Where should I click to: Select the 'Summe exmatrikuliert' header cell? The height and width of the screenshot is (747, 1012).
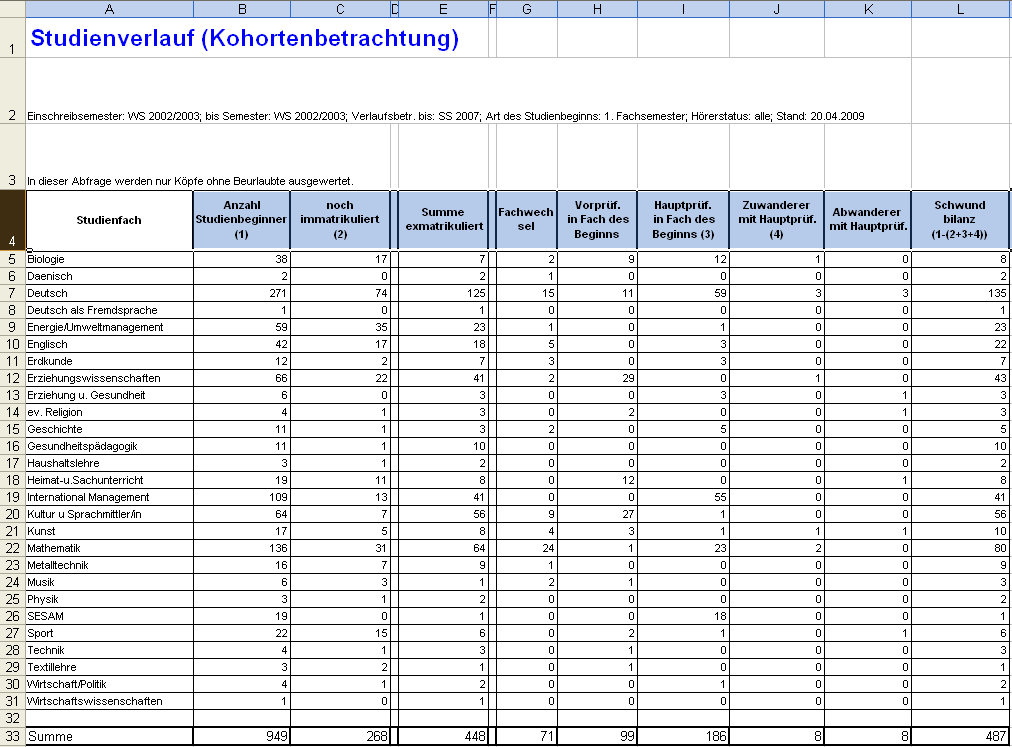click(444, 220)
